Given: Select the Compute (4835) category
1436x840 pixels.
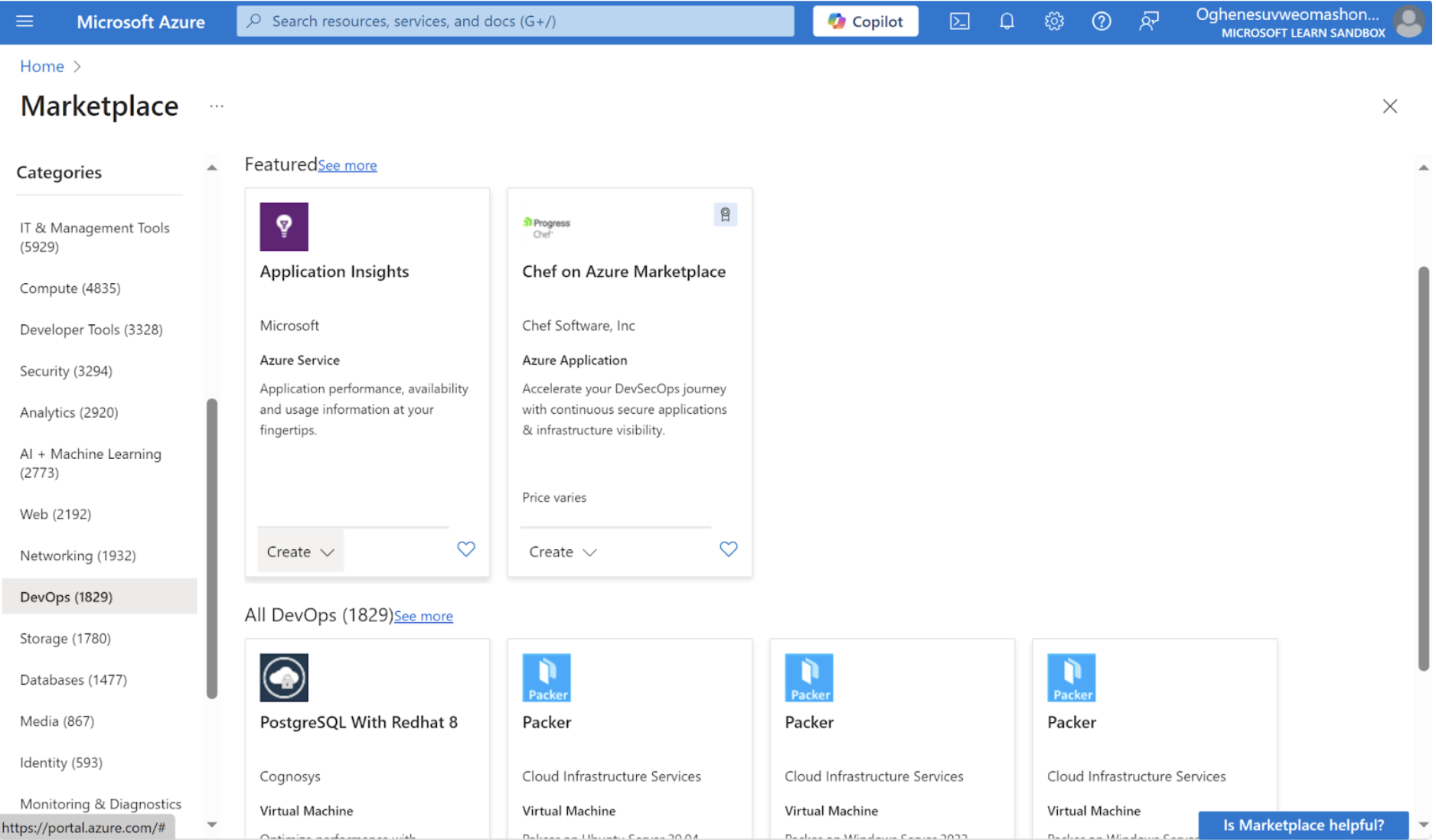Looking at the screenshot, I should point(70,288).
